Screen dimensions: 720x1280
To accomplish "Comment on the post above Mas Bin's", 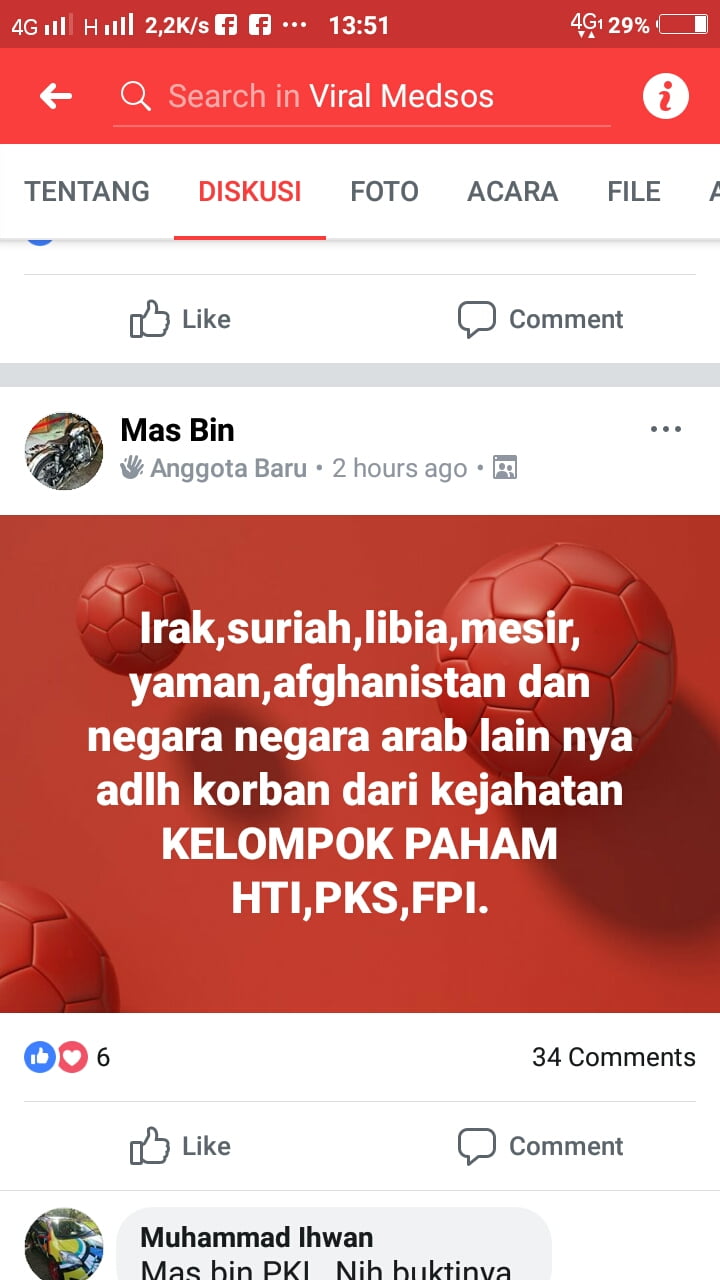I will click(540, 319).
